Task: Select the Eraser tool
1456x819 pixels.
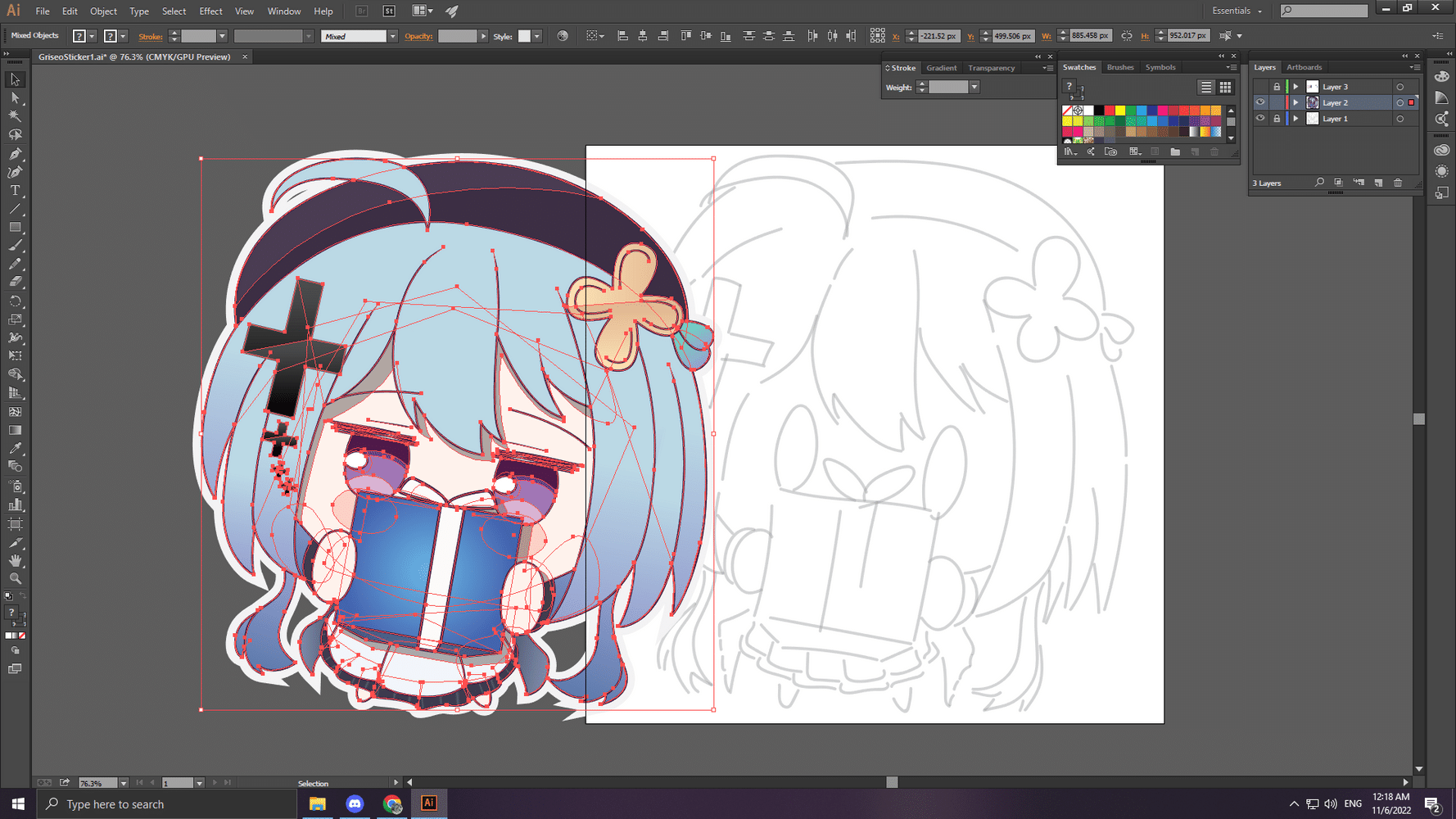Action: (15, 282)
